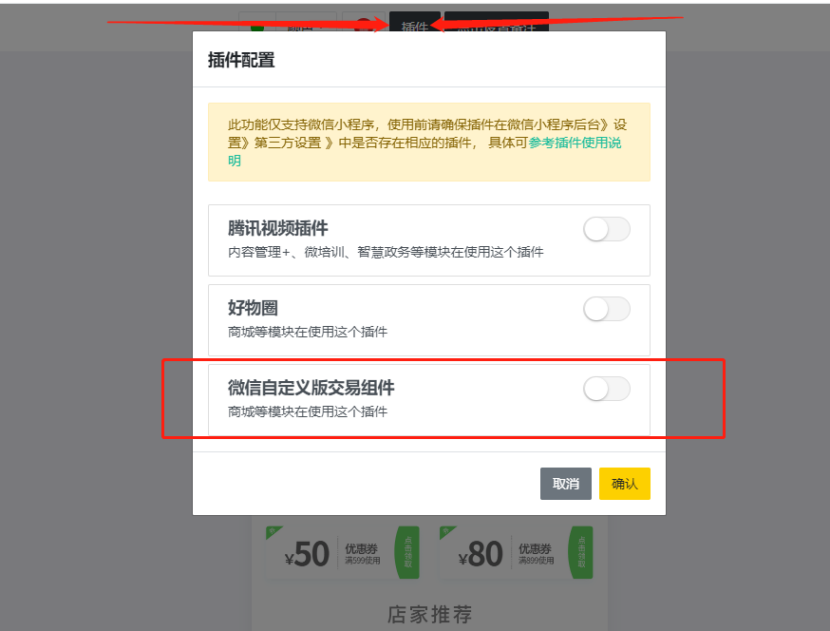Turn on the 好物圈 plugin switch
830x631 pixels.
pos(607,309)
